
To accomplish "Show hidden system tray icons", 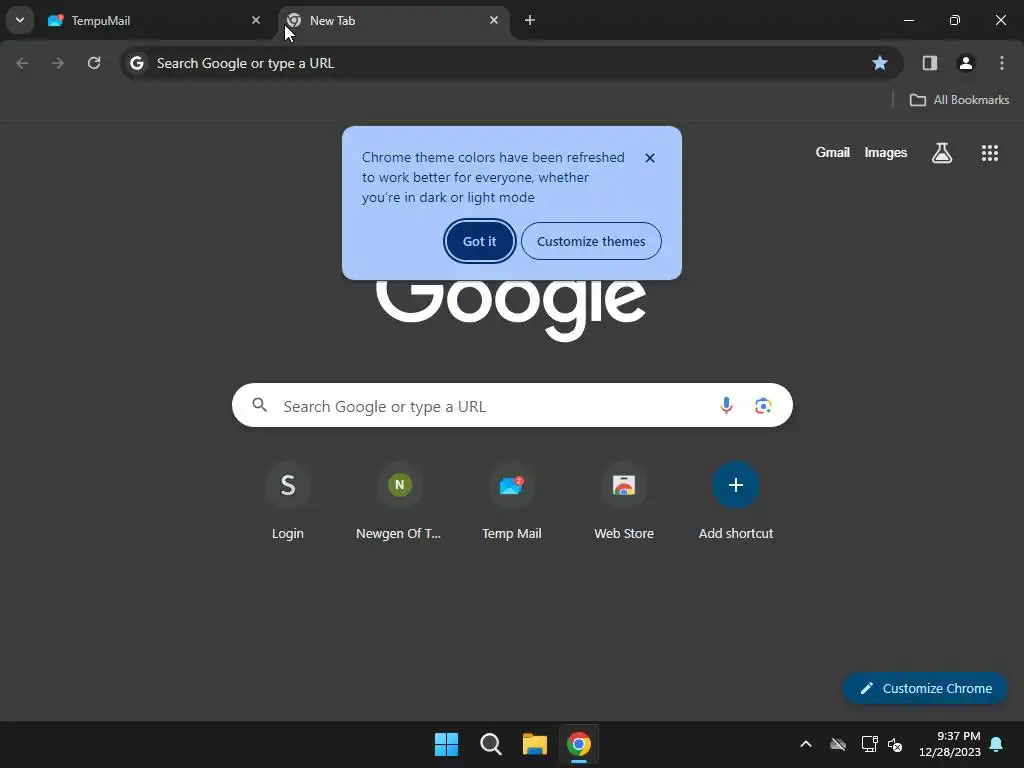I will pos(806,744).
